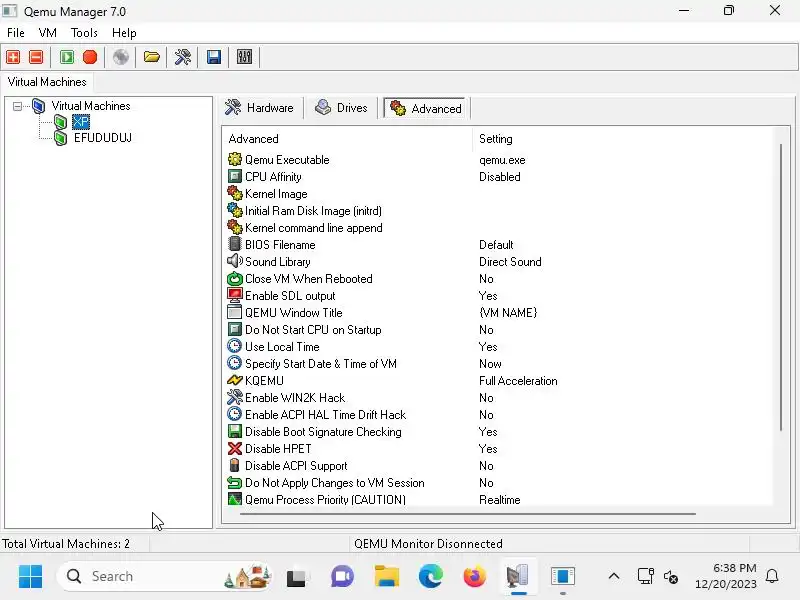
Task: Click the open folder toolbar icon
Action: 152,57
